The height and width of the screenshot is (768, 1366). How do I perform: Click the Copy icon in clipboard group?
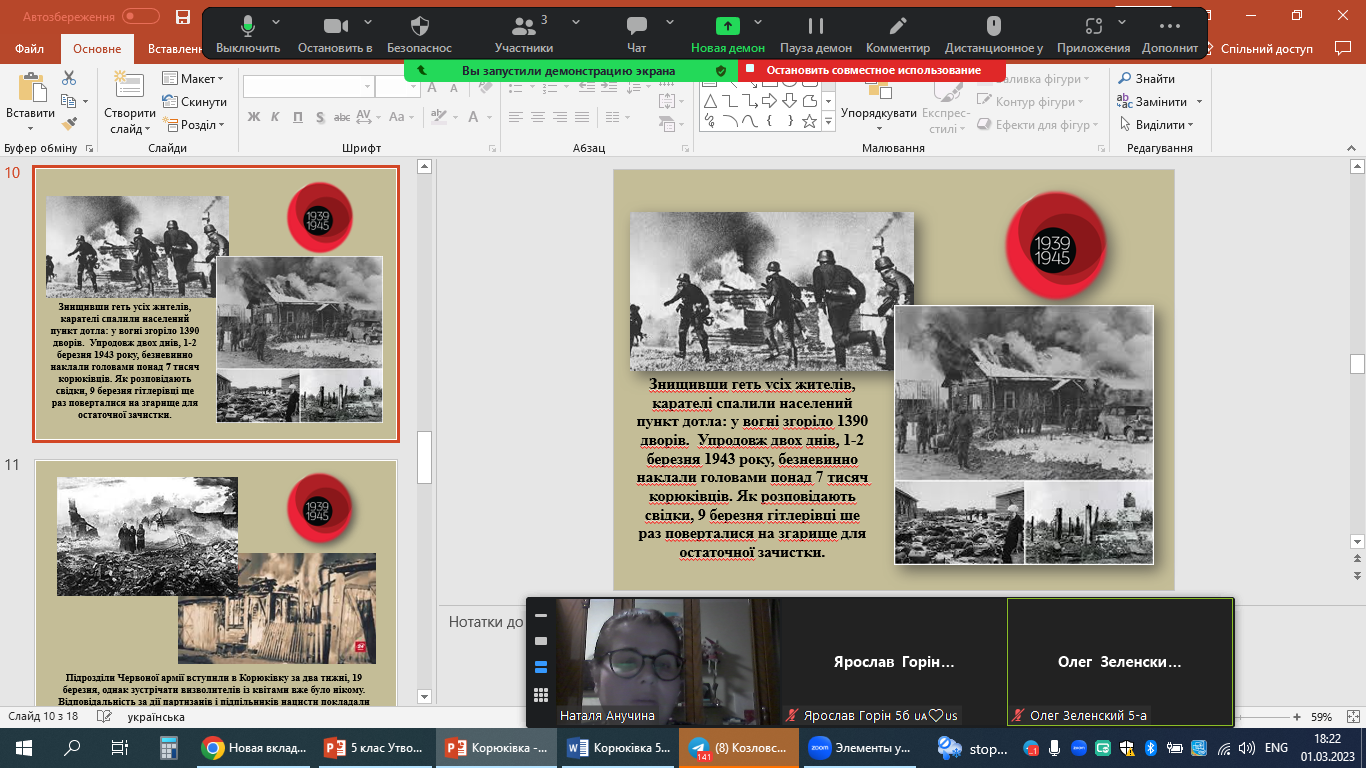click(68, 101)
